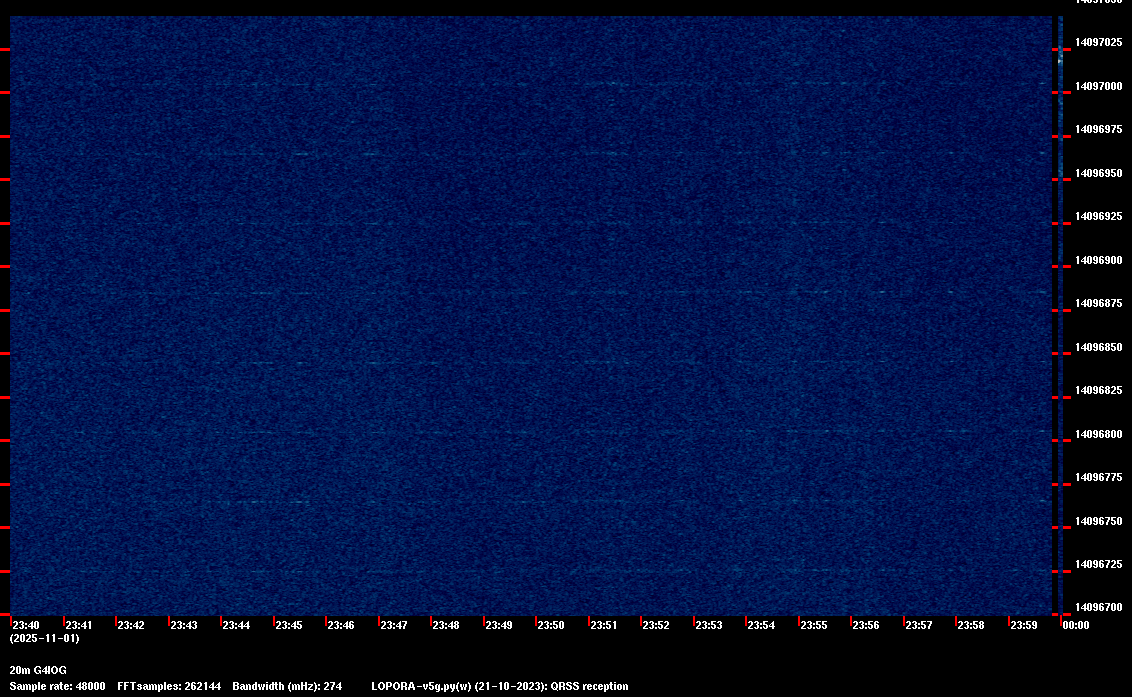Click the 00:00 time axis label

(1076, 625)
